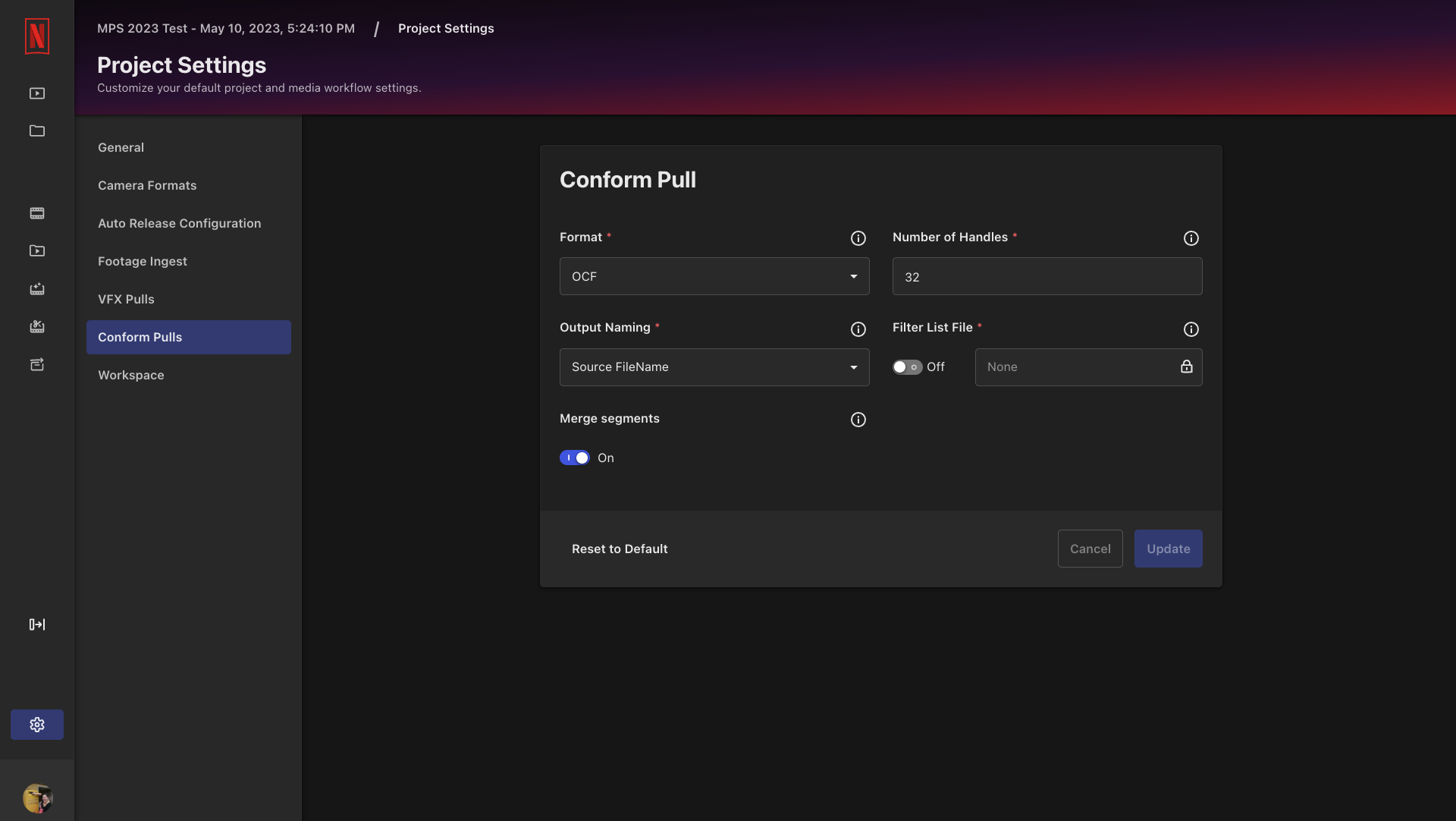
Task: Click the lock icon in Filter List field
Action: 1187,366
